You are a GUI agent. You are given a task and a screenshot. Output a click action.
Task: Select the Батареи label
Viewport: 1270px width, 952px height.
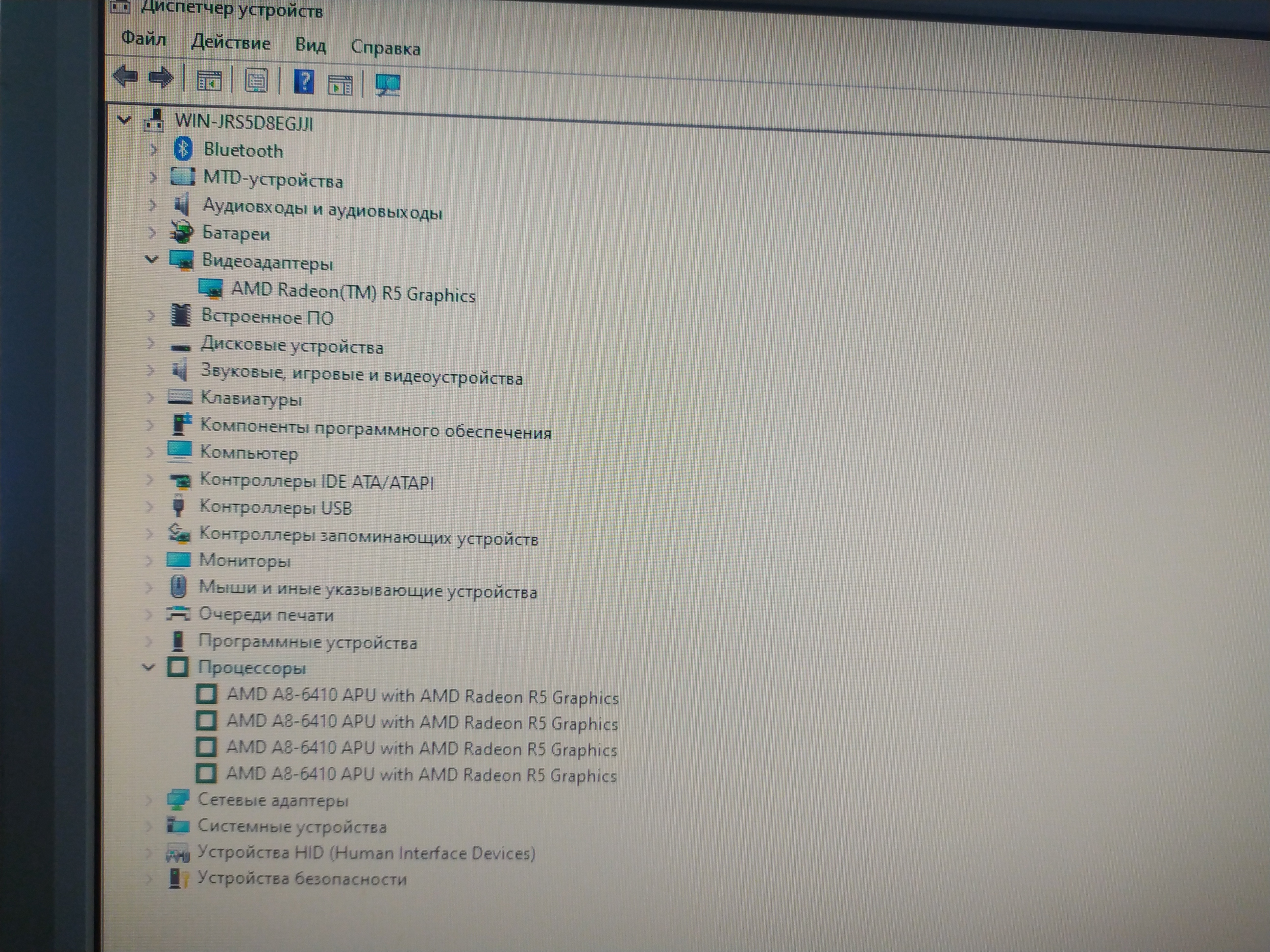click(x=236, y=233)
